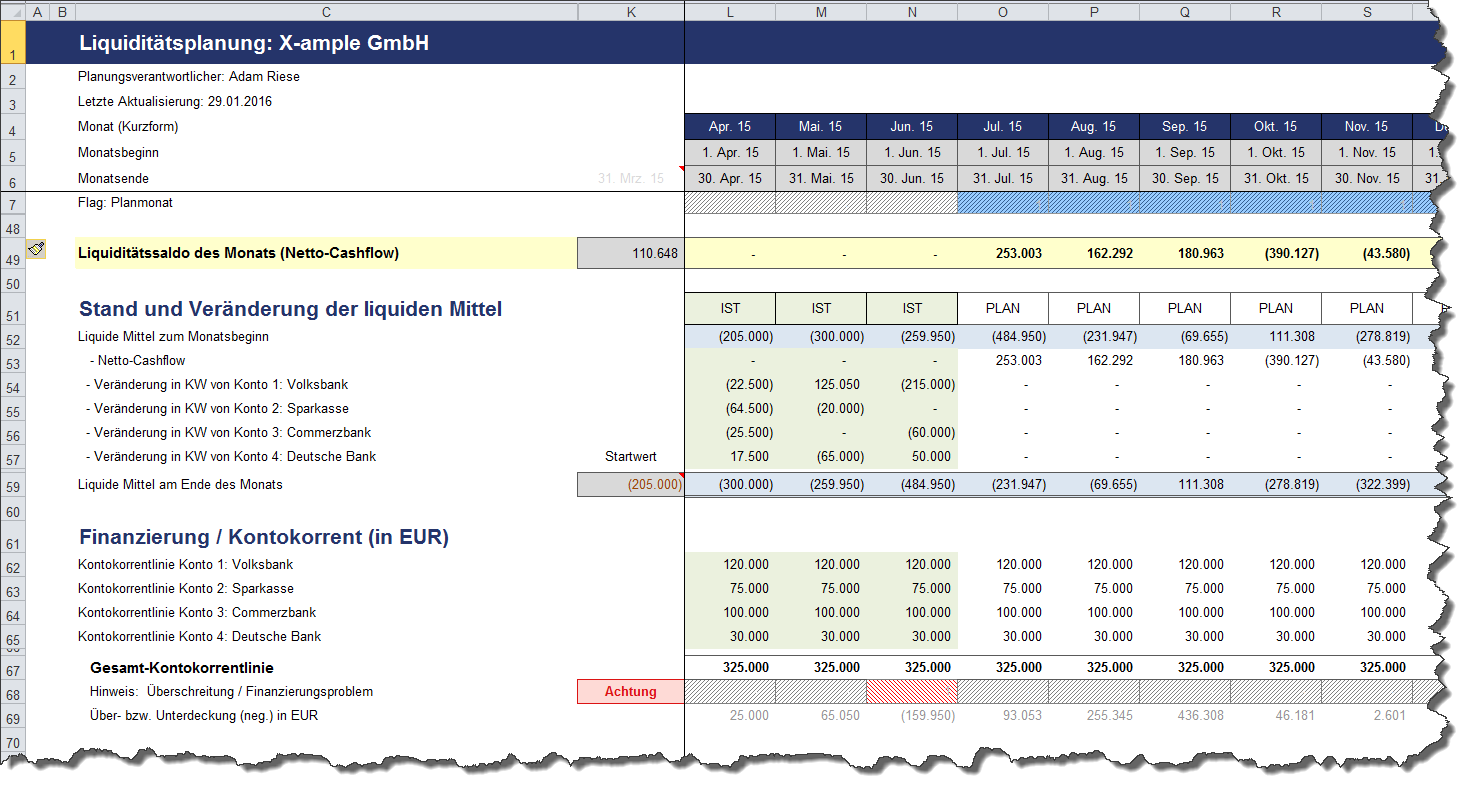The height and width of the screenshot is (793, 1473).
Task: Select the Volksbank April value (22.500)
Action: click(729, 385)
